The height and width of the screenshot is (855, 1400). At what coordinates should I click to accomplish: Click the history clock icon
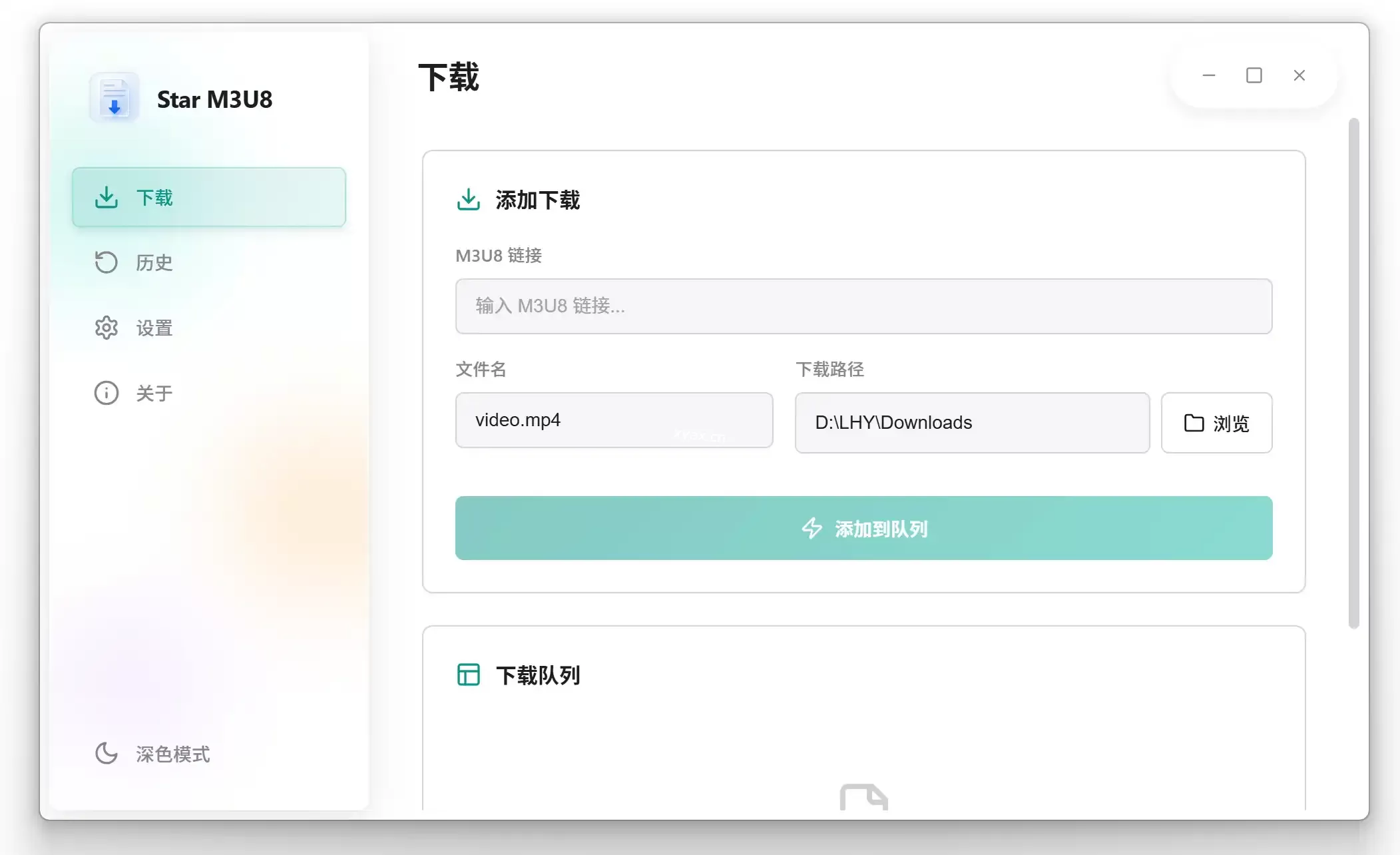coord(107,262)
